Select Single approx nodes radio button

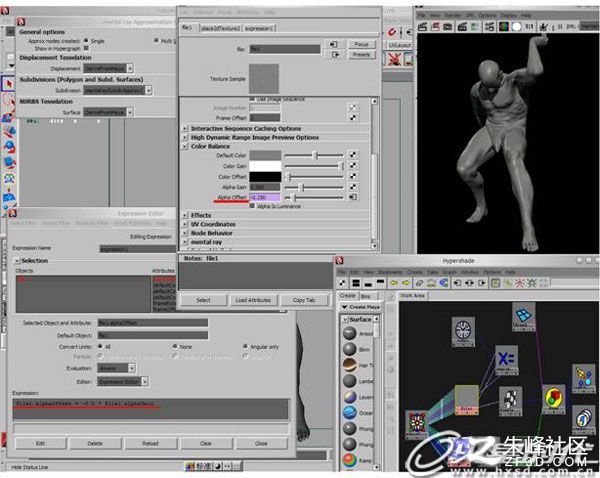point(86,40)
